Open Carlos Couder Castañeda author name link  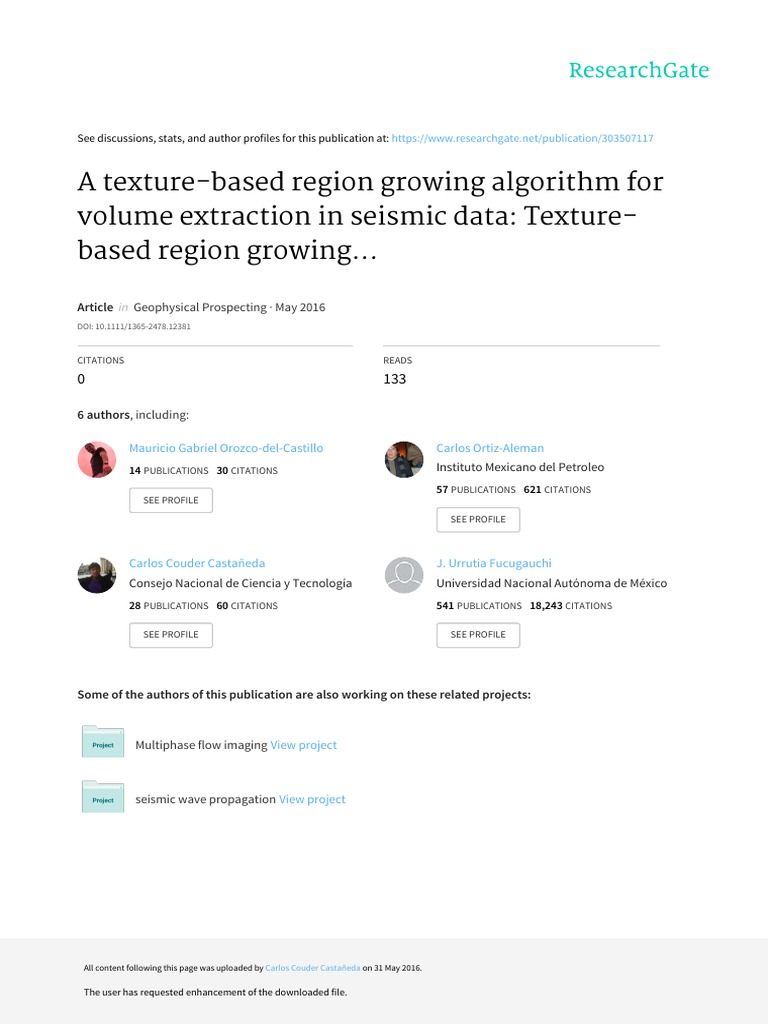[x=197, y=563]
